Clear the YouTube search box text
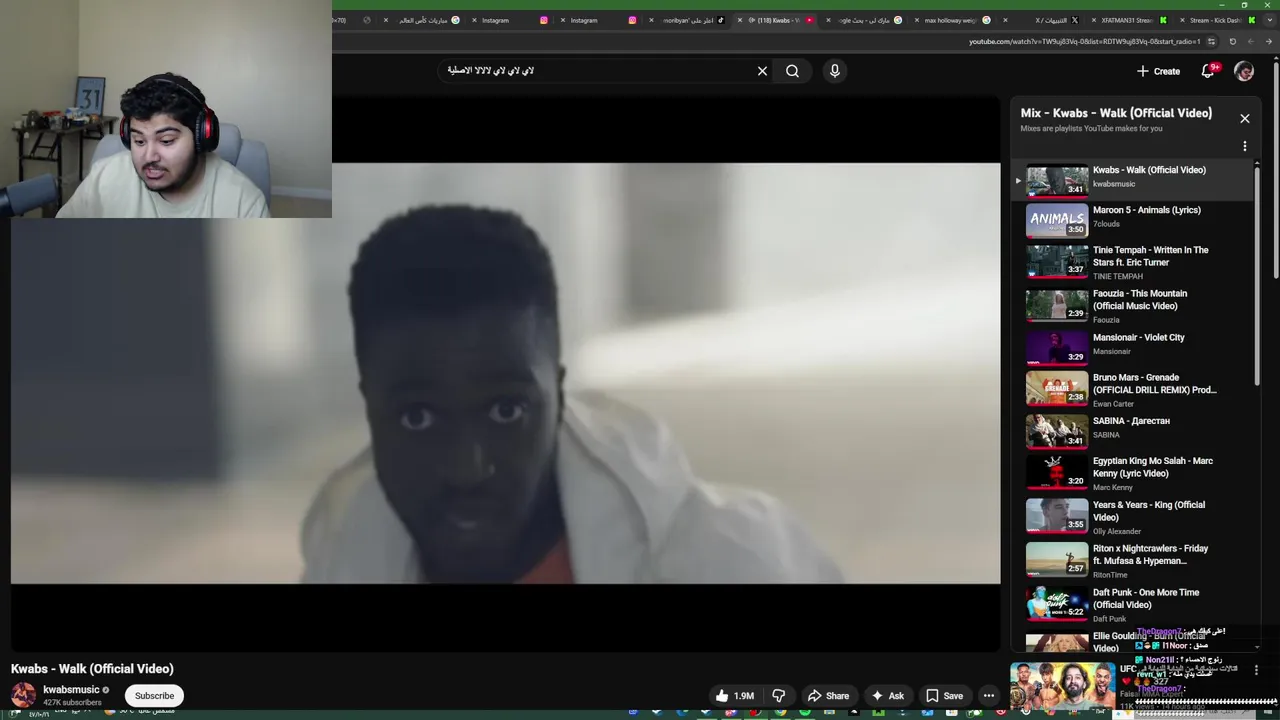Viewport: 1280px width, 720px height. [x=762, y=71]
